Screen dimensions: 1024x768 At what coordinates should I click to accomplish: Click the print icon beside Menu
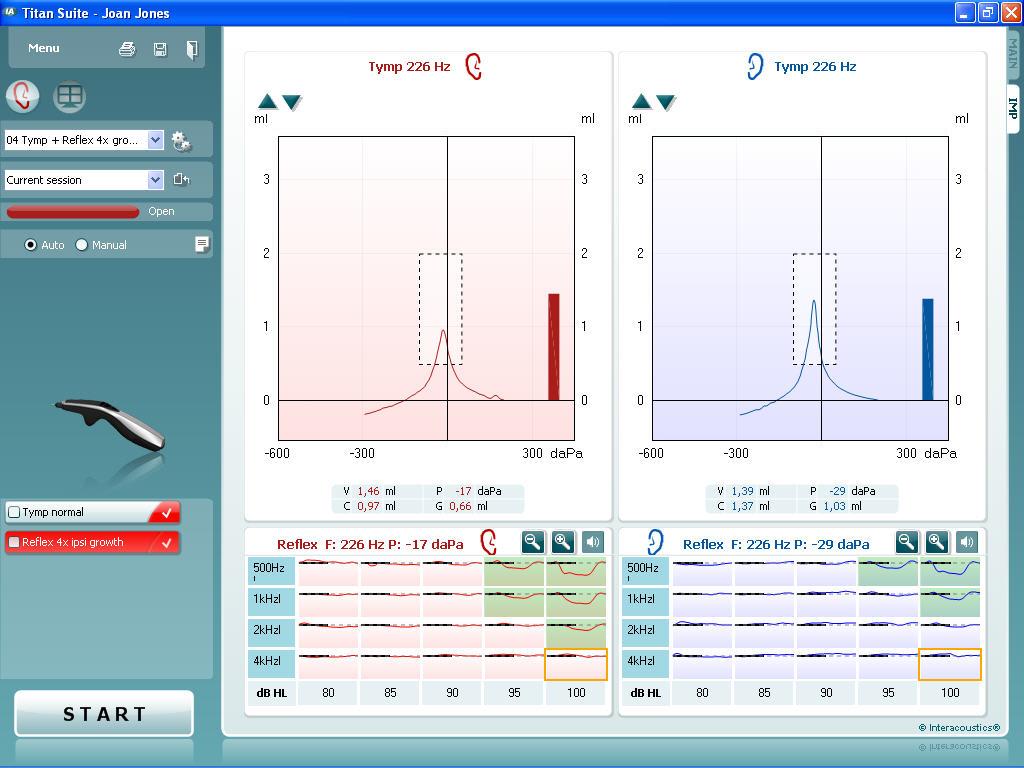point(127,49)
